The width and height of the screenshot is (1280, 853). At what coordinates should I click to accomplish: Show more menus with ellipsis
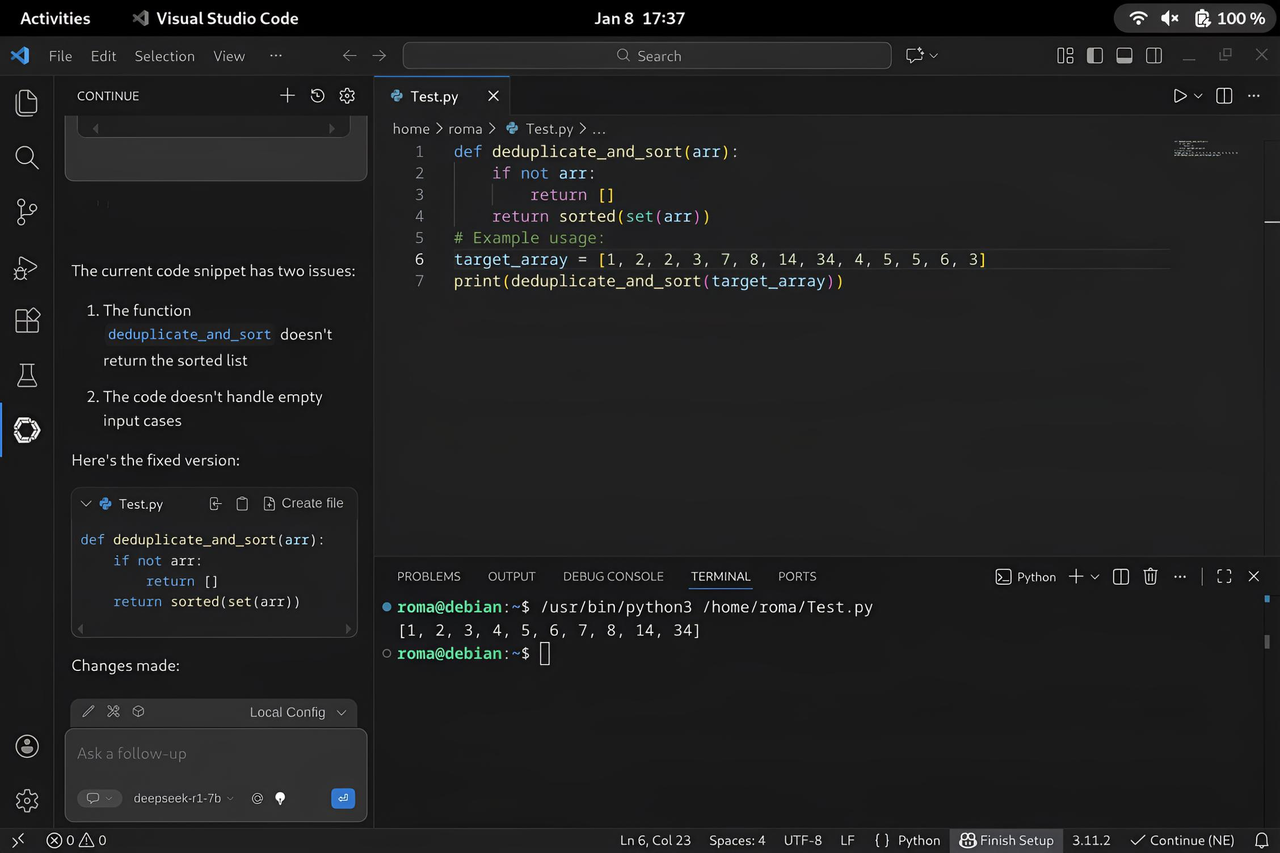[276, 56]
